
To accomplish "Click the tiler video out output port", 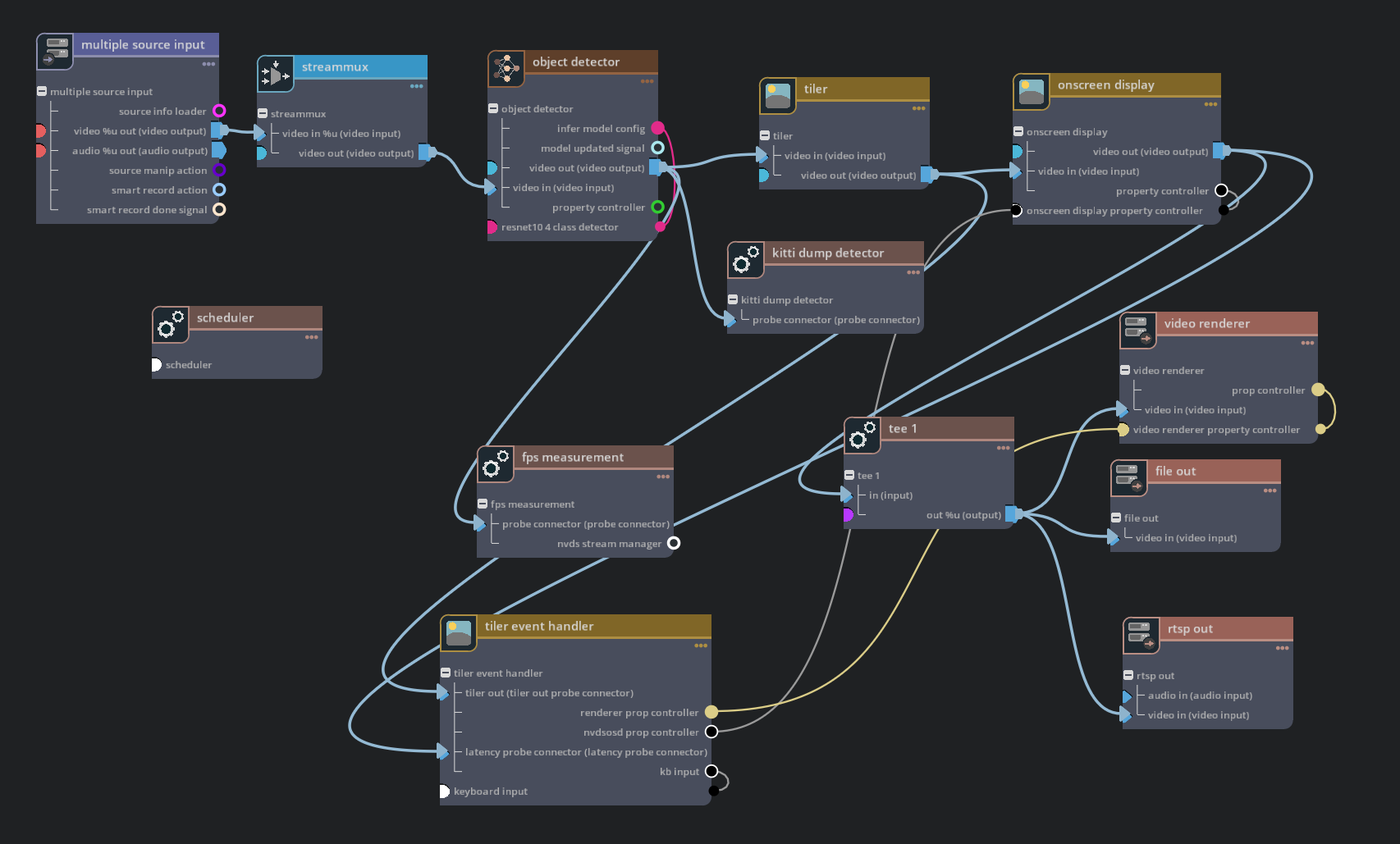I will (928, 175).
